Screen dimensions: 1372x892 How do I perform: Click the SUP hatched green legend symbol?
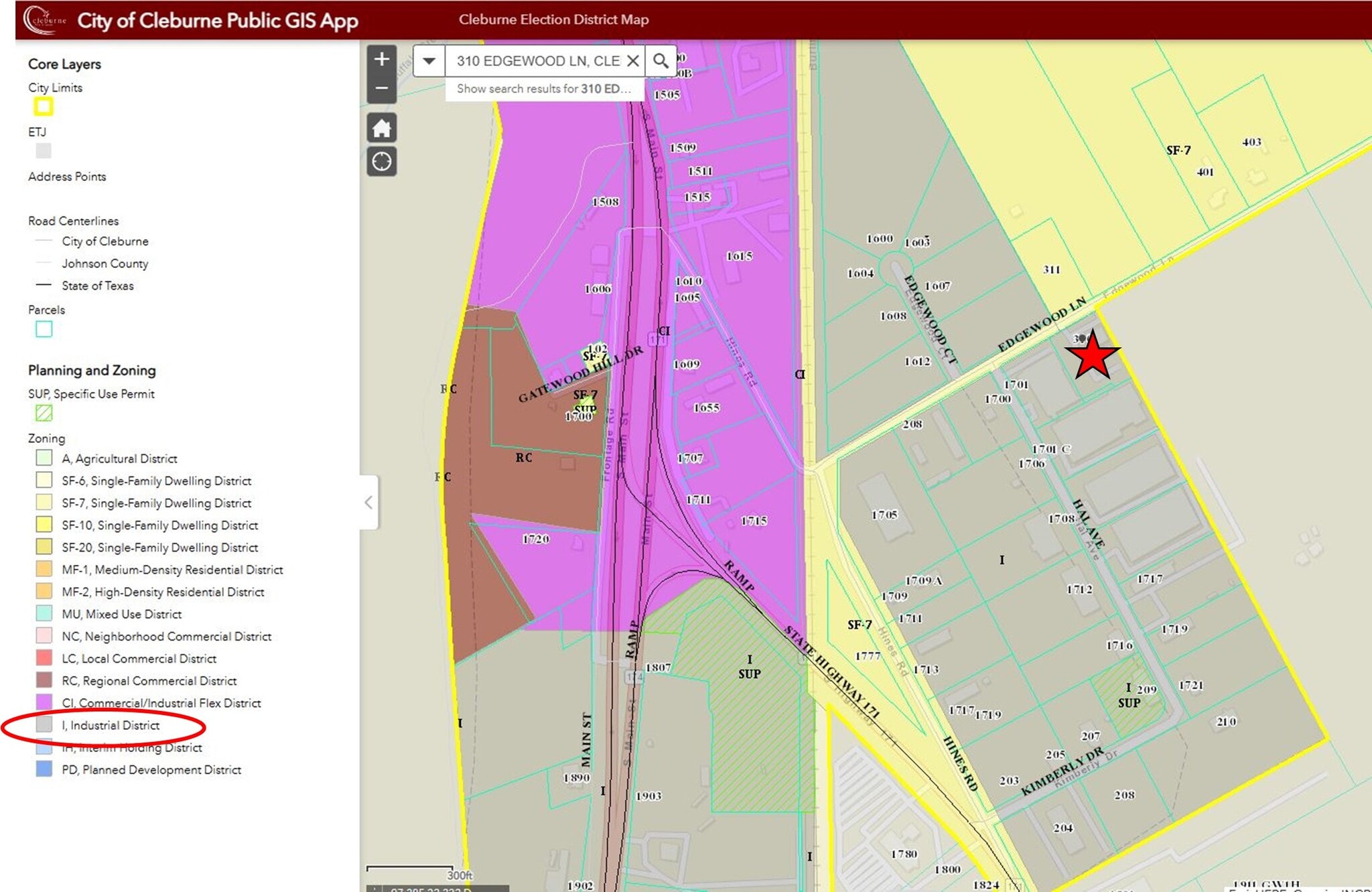pos(44,413)
